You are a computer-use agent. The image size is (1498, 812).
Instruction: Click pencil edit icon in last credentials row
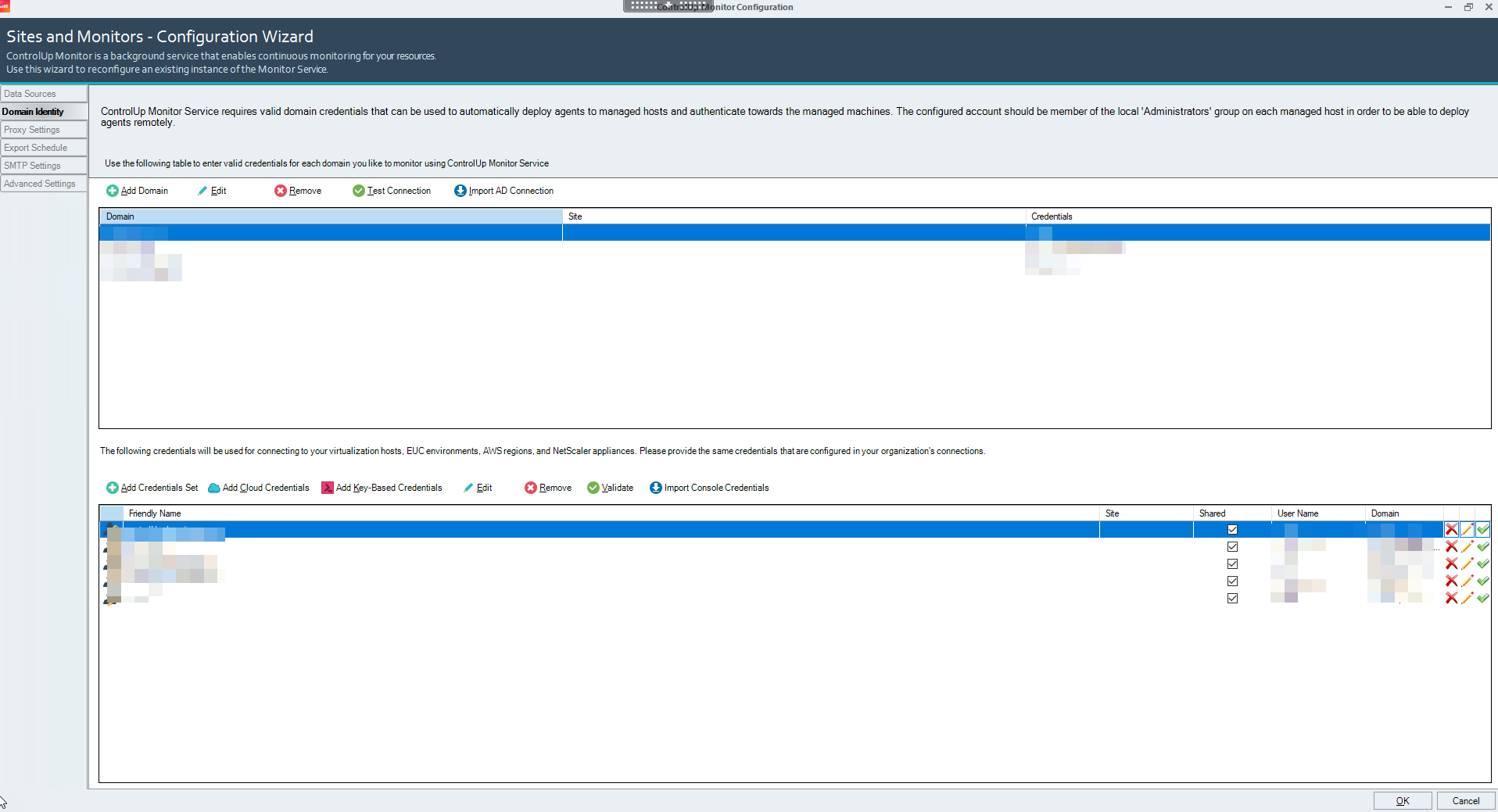[1467, 598]
